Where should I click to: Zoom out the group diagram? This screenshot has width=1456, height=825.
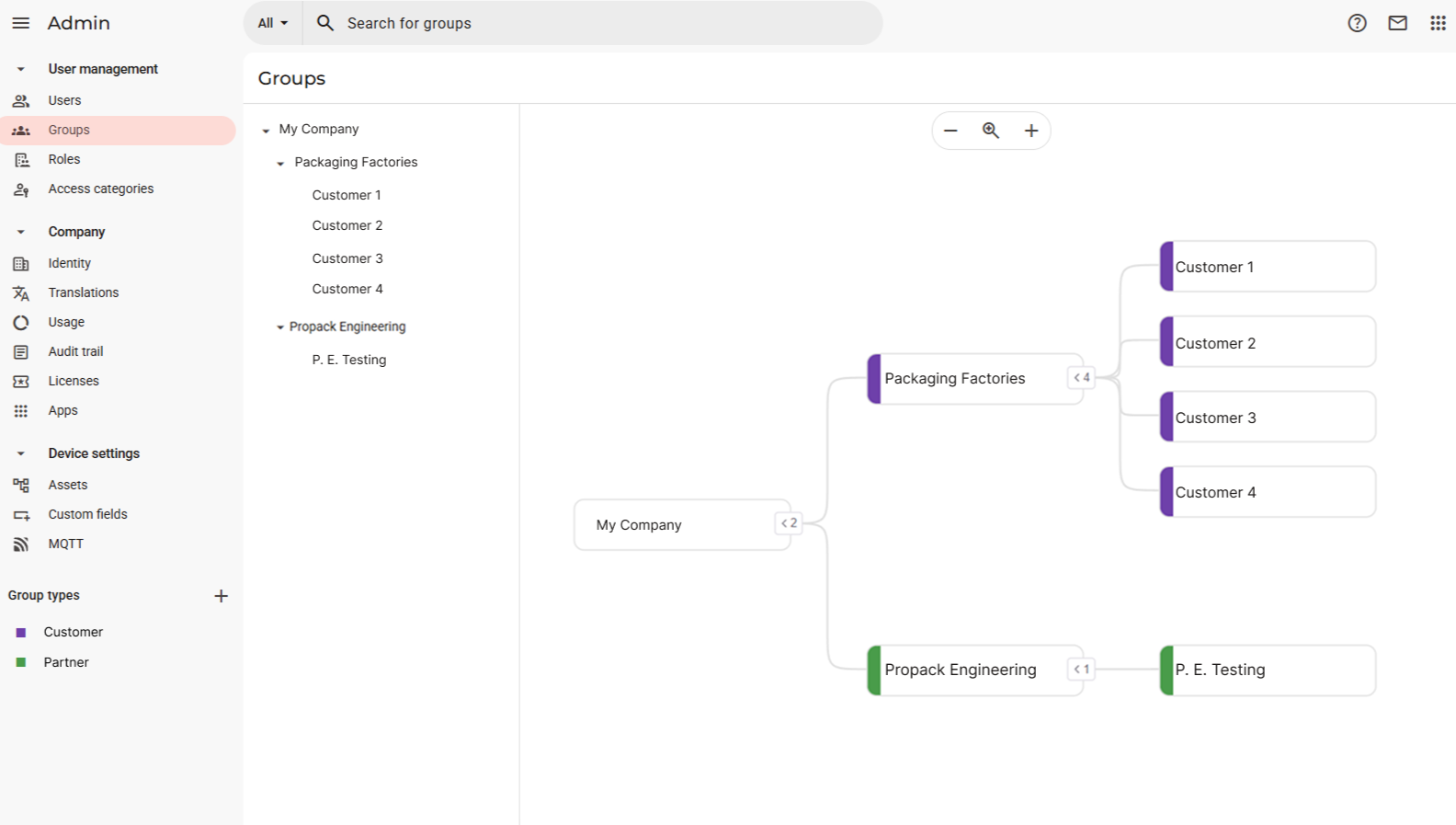950,131
